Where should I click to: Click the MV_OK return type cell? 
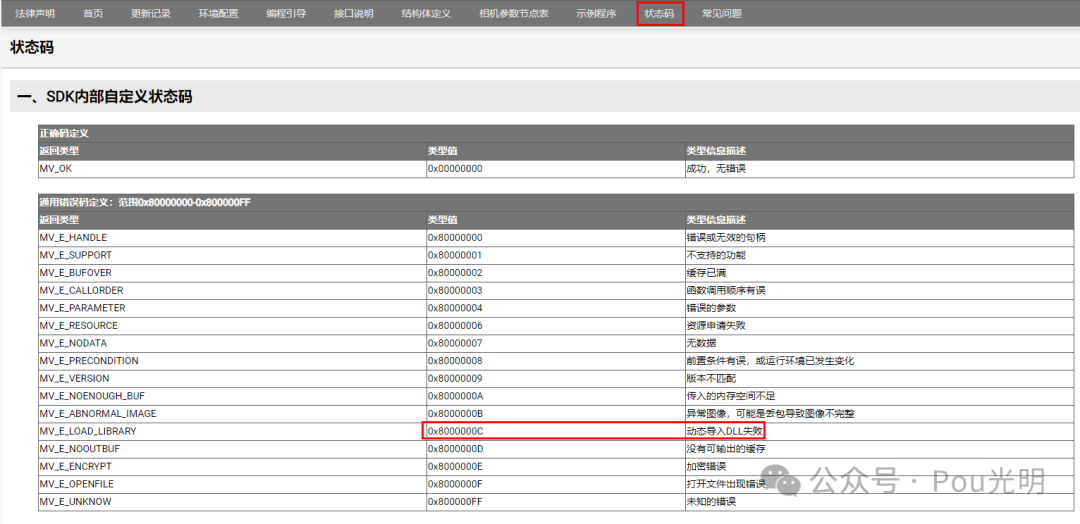[x=233, y=169]
